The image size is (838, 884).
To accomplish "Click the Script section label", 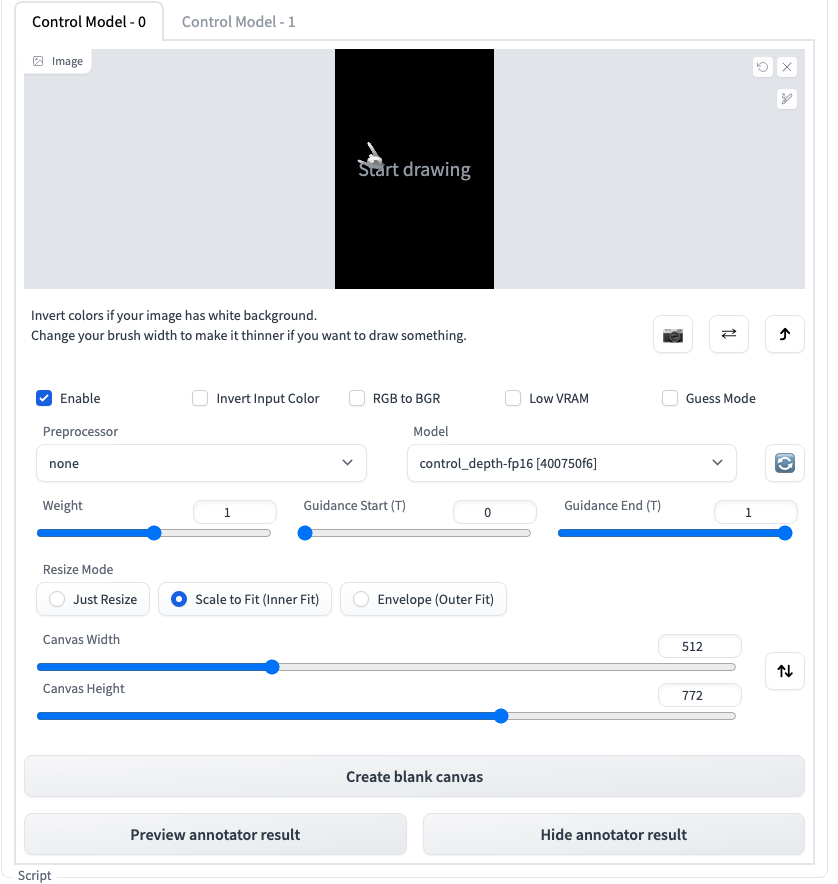I will click(x=34, y=875).
